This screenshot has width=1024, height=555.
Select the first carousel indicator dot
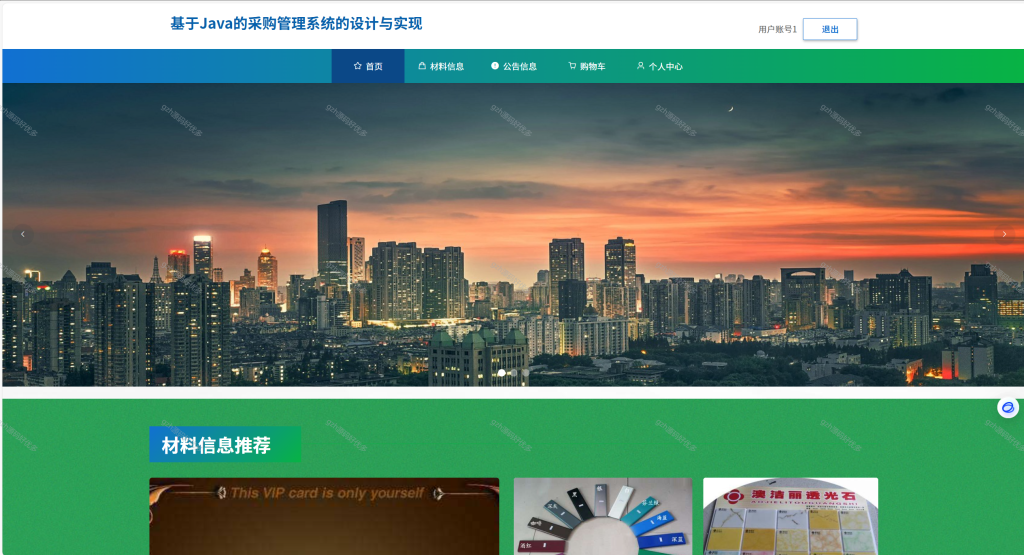point(502,373)
